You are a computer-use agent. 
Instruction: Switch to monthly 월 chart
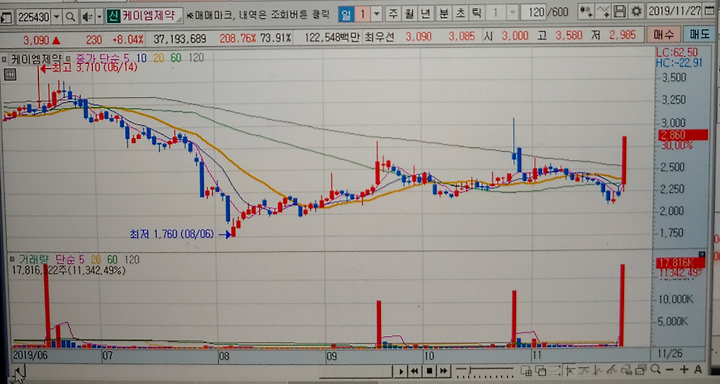[x=410, y=14]
